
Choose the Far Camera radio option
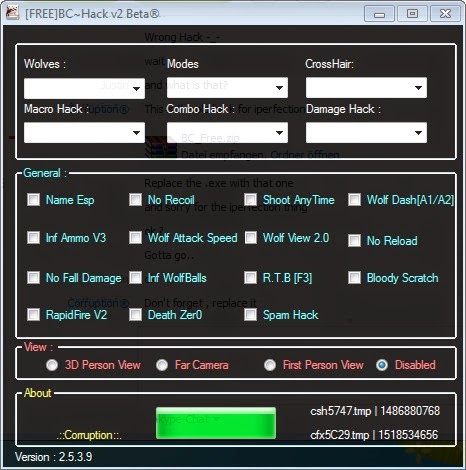click(162, 365)
